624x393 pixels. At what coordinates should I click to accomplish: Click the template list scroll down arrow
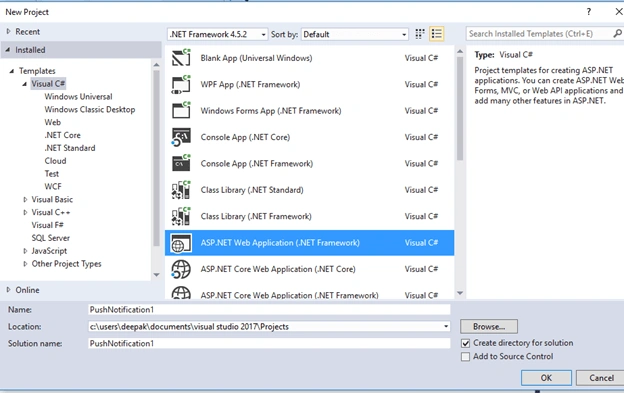[x=460, y=293]
